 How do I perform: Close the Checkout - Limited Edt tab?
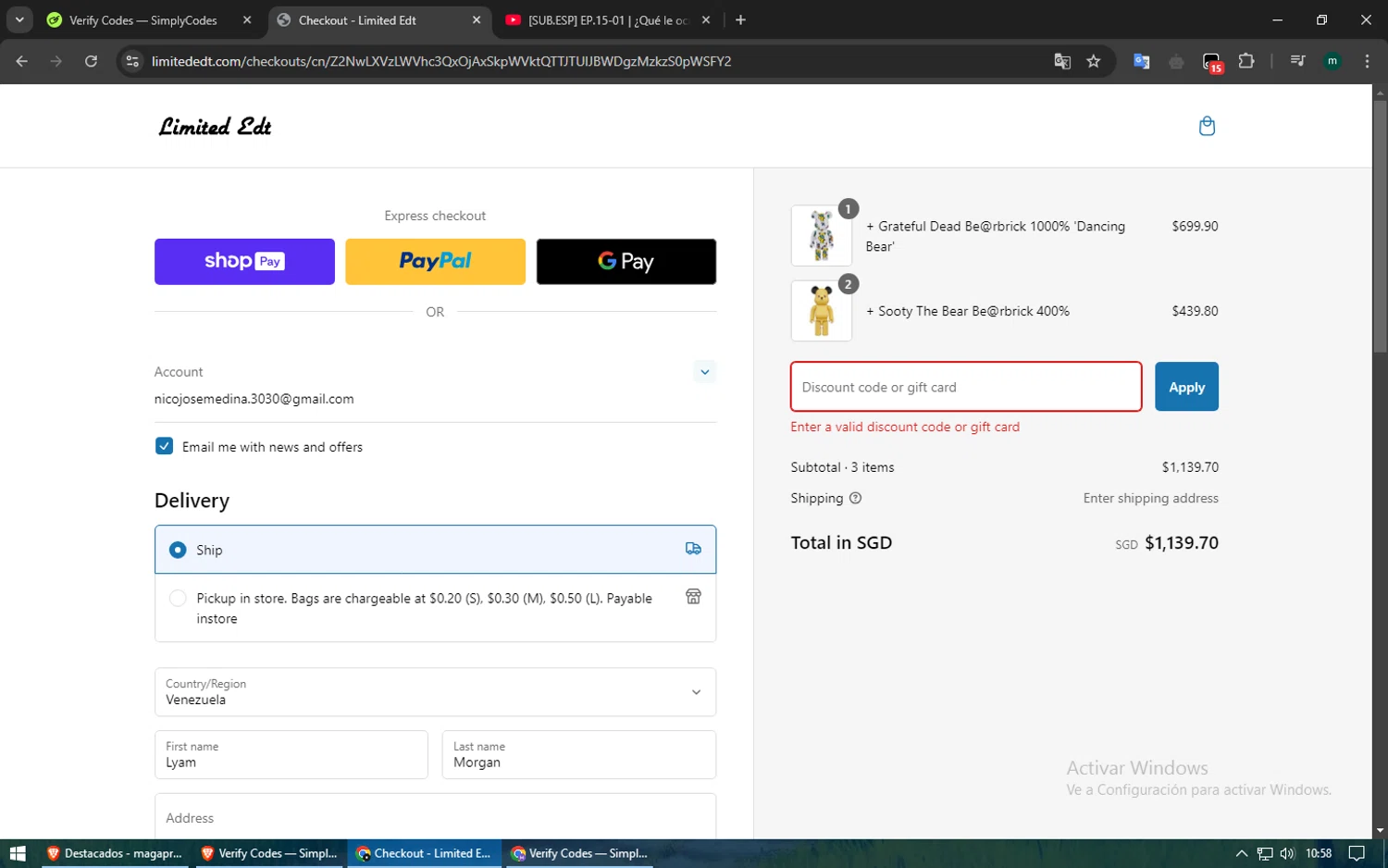(477, 20)
